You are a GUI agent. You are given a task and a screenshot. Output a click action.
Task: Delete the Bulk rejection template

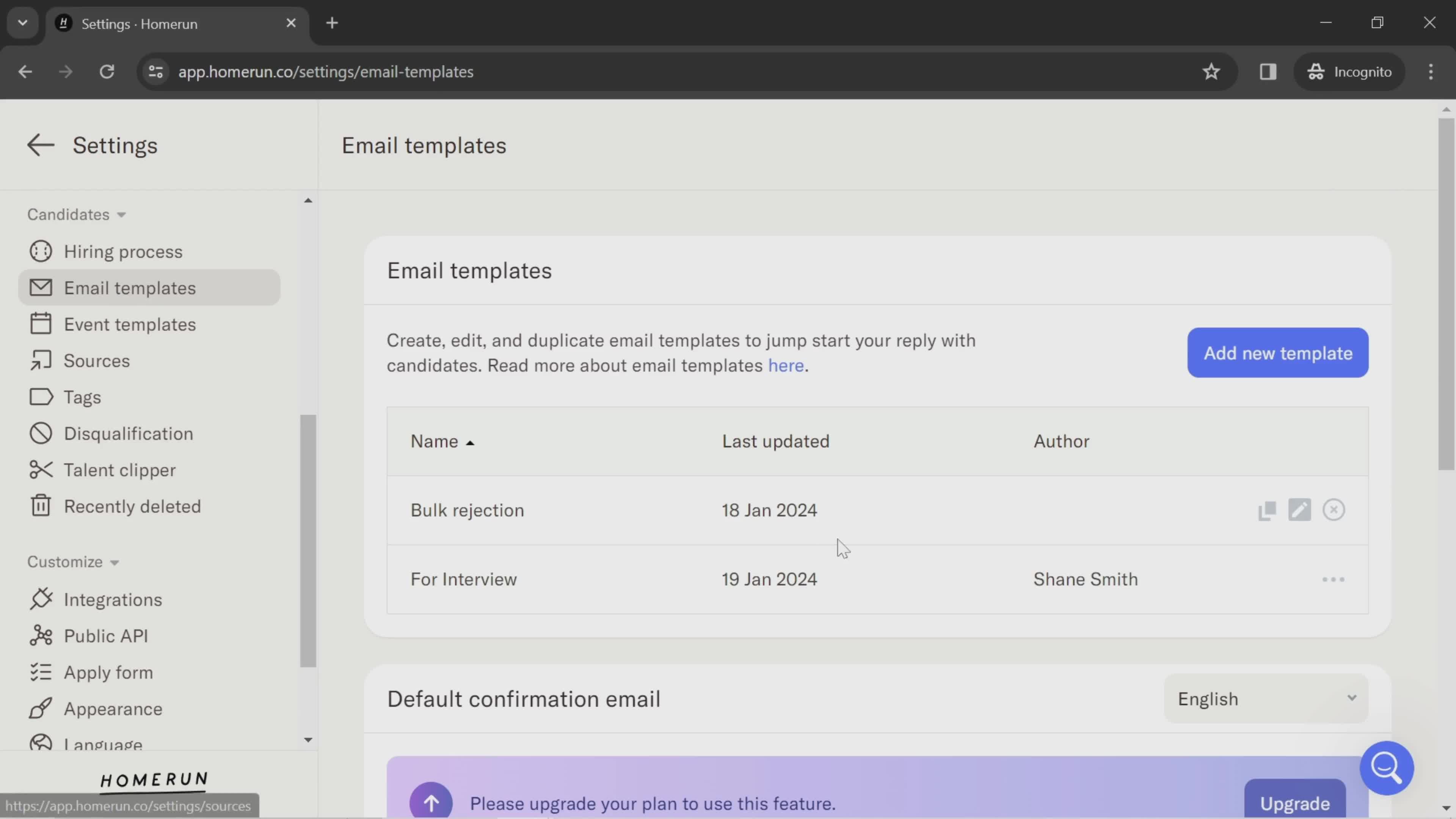1334,510
